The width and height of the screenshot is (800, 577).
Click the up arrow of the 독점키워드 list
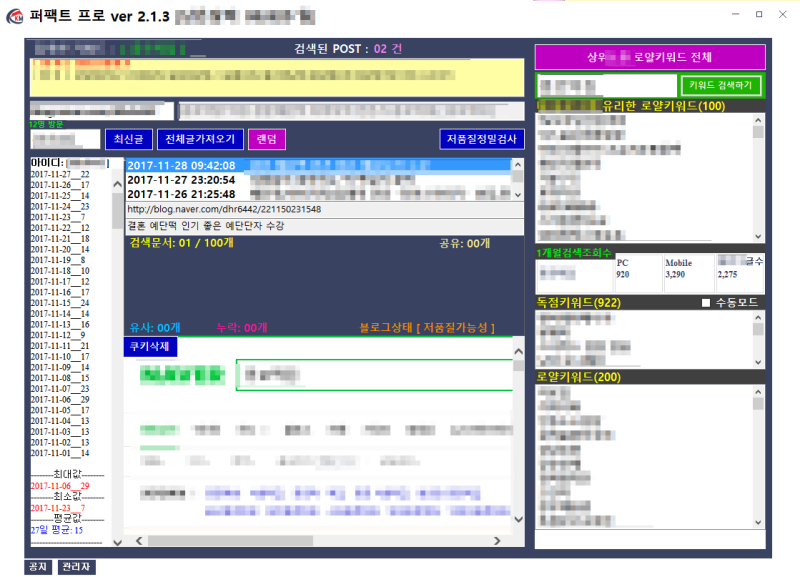[x=758, y=318]
